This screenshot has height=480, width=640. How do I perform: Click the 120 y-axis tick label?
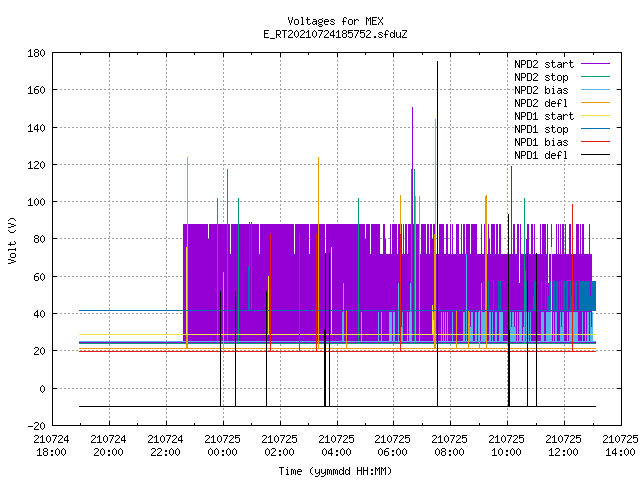(36, 165)
